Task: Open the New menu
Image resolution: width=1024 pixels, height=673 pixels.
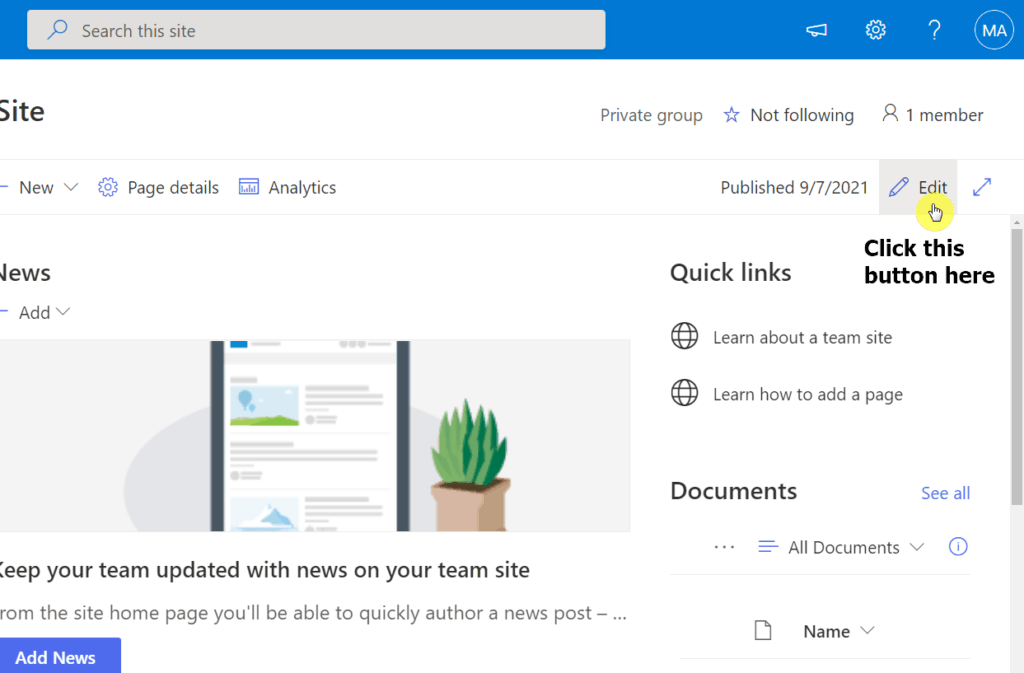Action: tap(39, 188)
